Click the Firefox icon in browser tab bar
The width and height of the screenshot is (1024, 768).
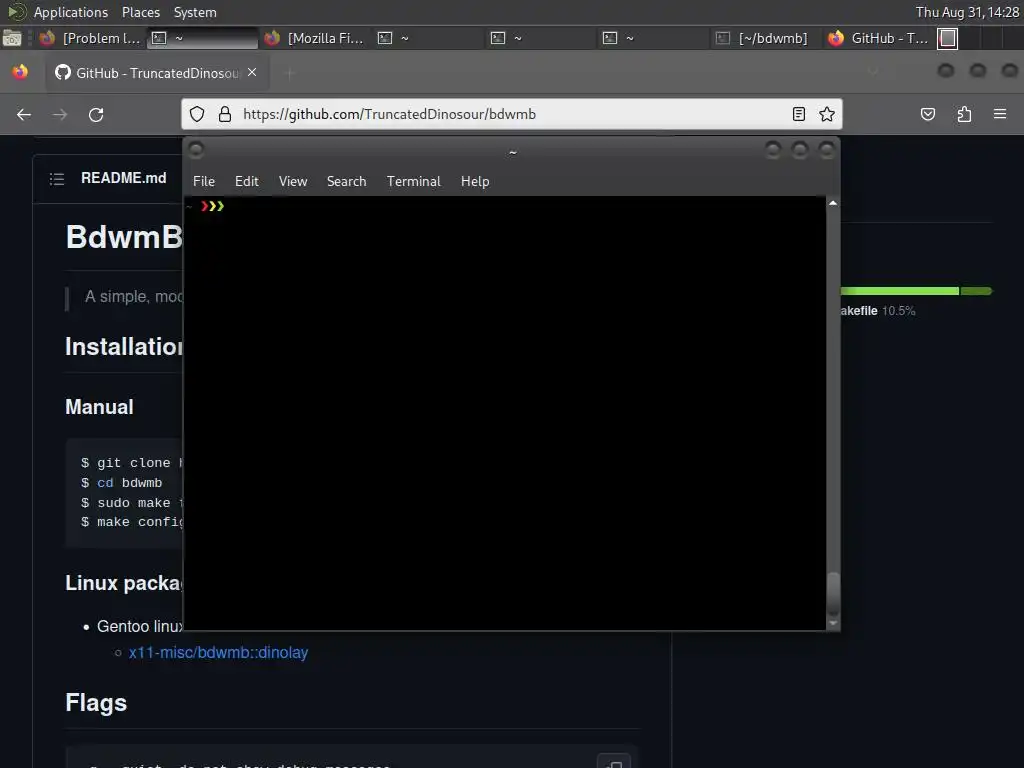click(20, 72)
